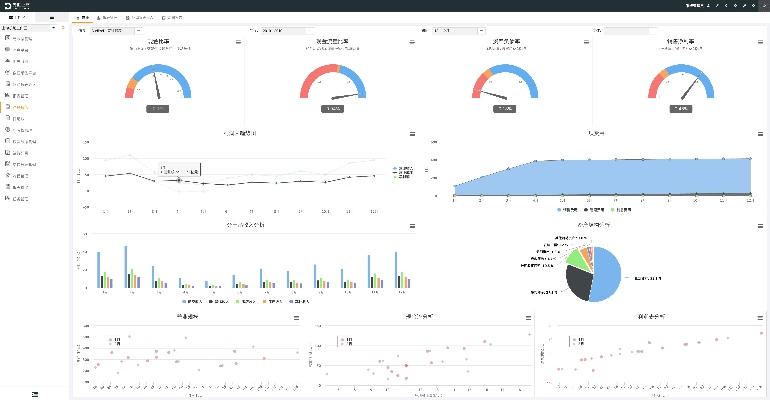Click the collapse icon at the sidebar bottom
Viewport: 770px width, 400px height.
coord(36,392)
